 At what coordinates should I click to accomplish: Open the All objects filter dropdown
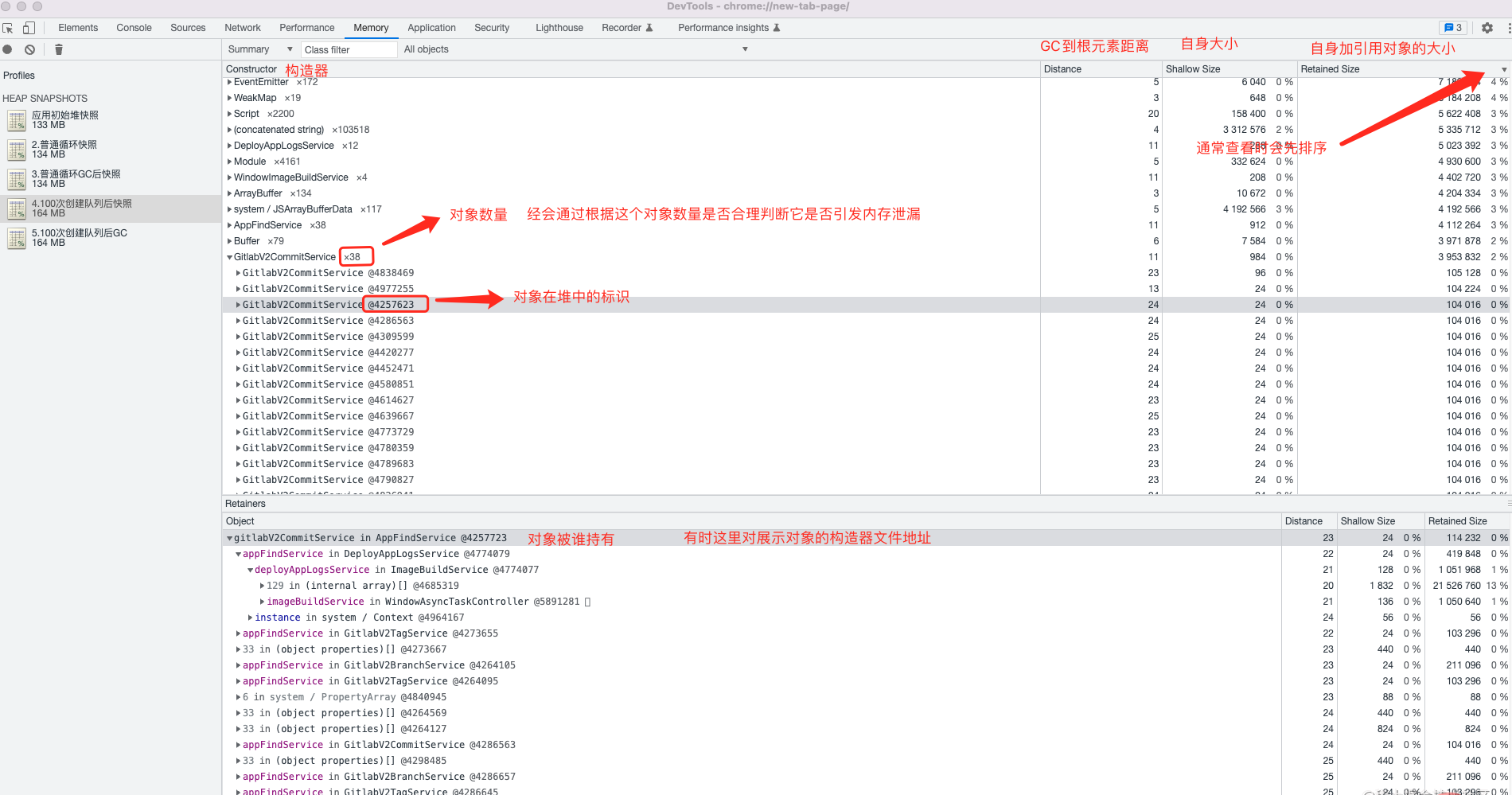pos(575,49)
